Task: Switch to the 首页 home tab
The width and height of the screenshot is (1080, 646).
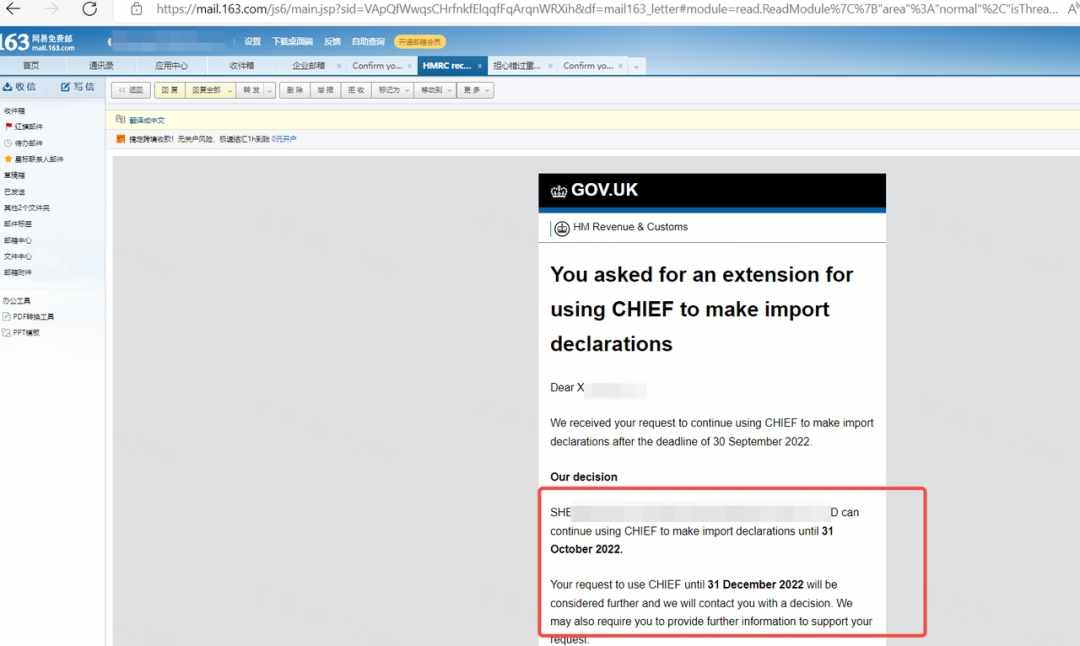Action: click(x=31, y=65)
